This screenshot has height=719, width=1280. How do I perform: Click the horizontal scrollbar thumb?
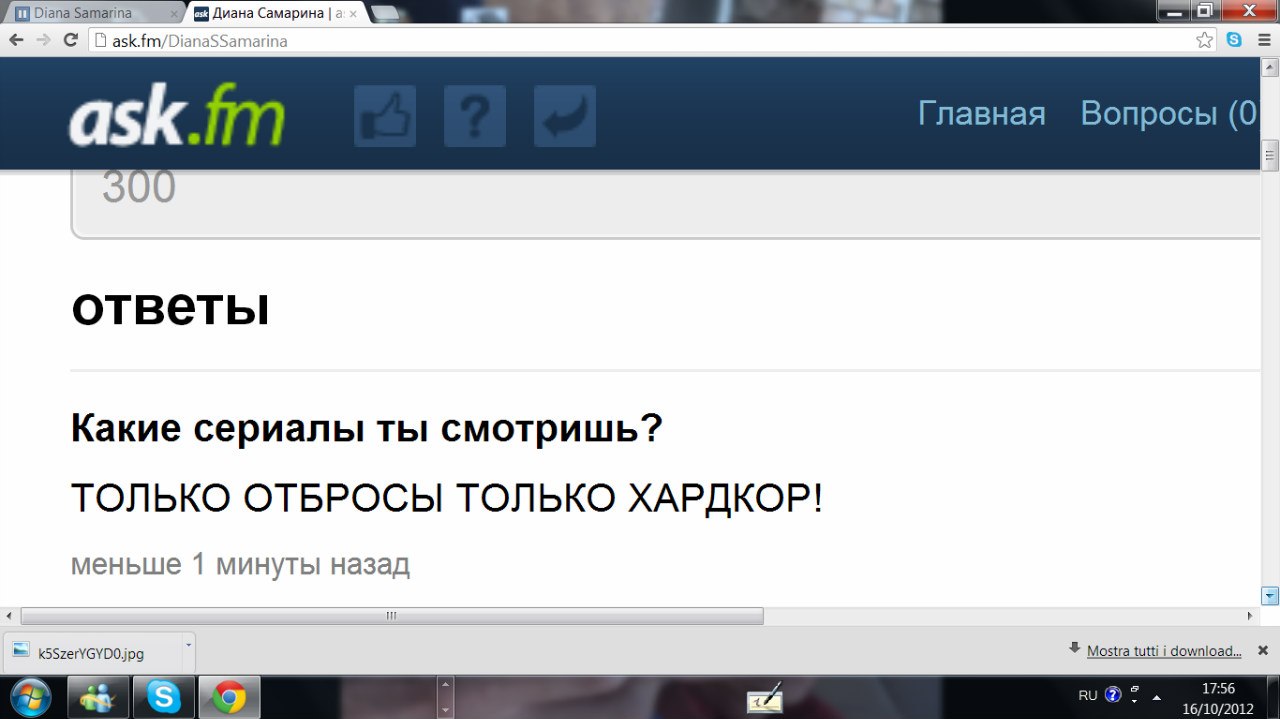tap(392, 616)
